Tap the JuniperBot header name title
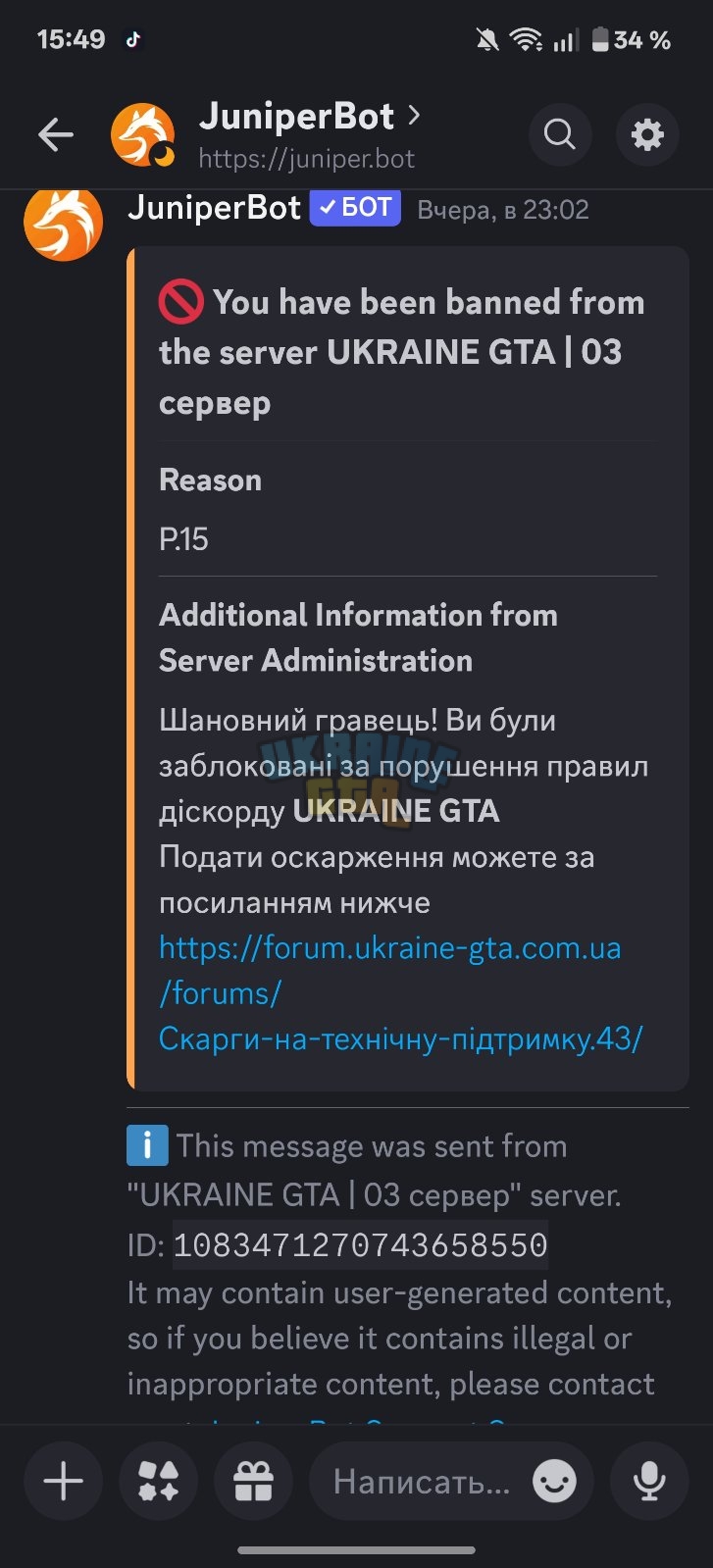This screenshot has height=1568, width=713. click(x=296, y=117)
